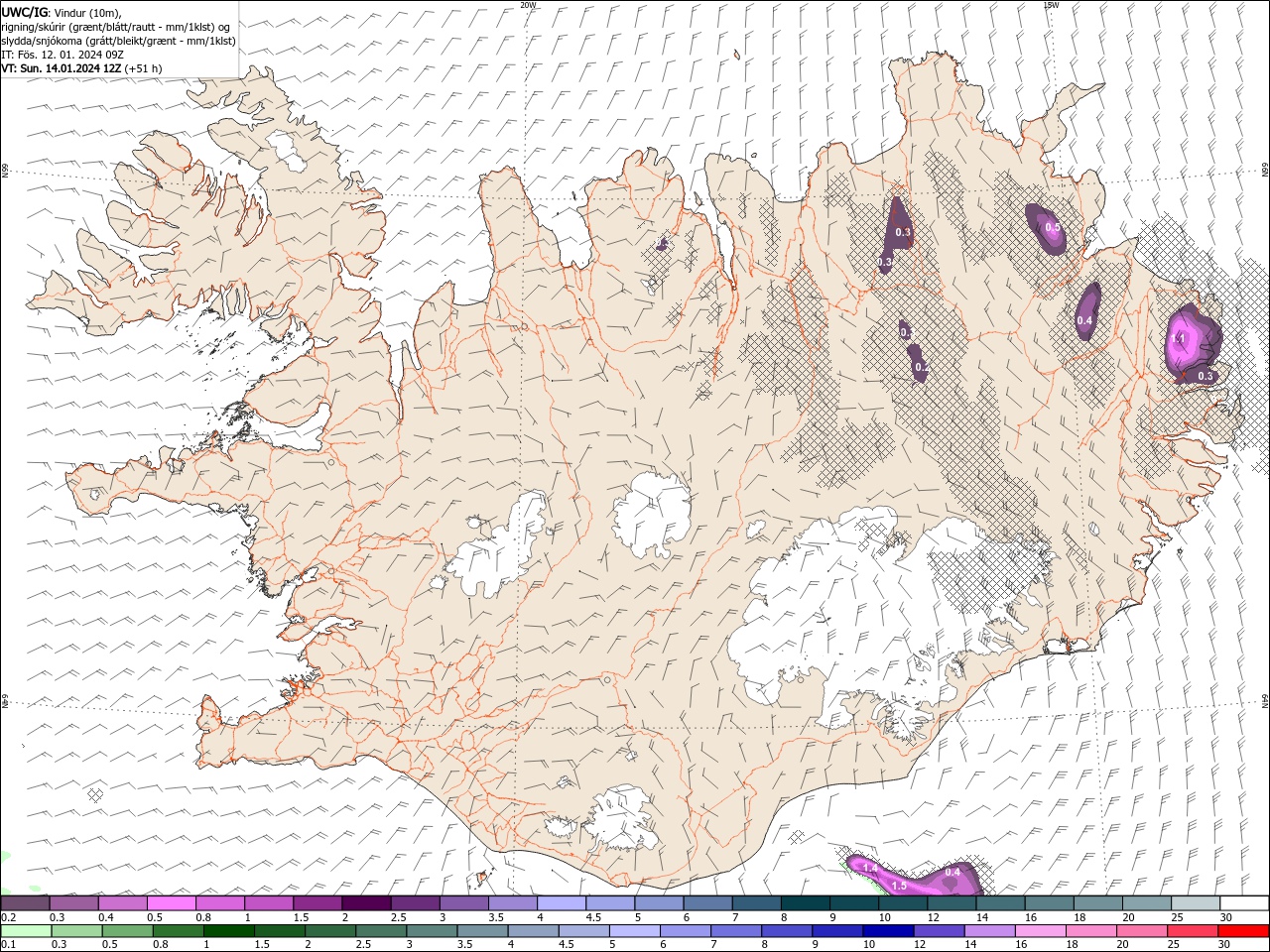The height and width of the screenshot is (952, 1270).
Task: Click the 7 blue rain scale swatch
Action: point(735,931)
